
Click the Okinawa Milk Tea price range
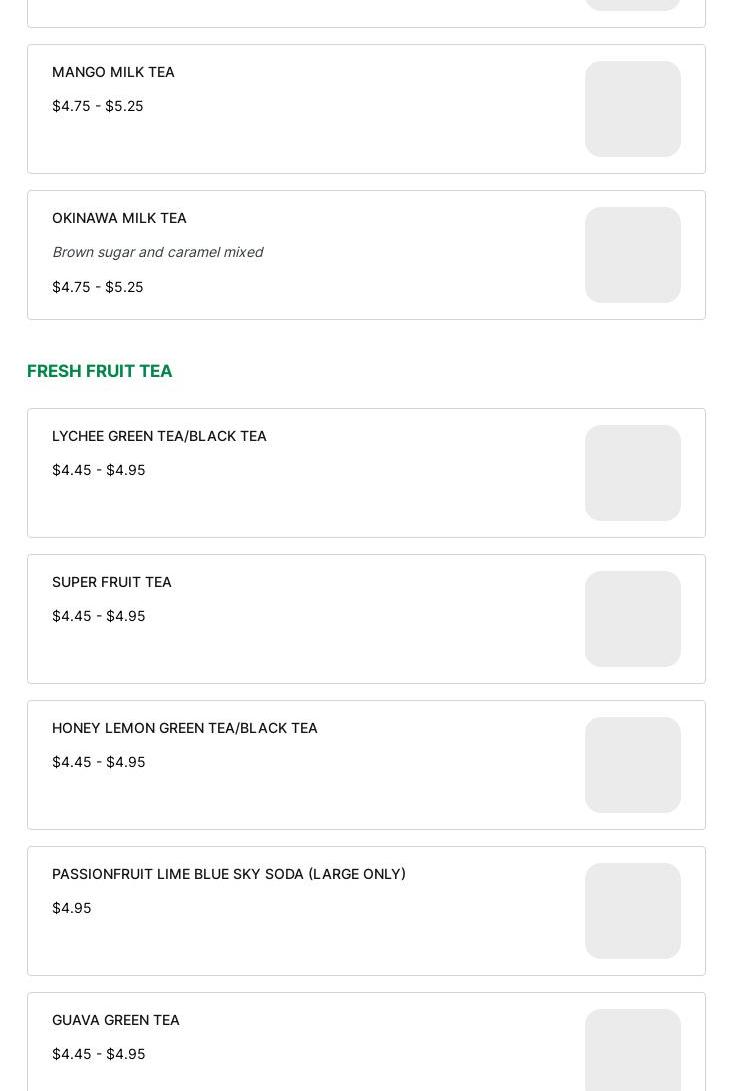pyautogui.click(x=97, y=287)
